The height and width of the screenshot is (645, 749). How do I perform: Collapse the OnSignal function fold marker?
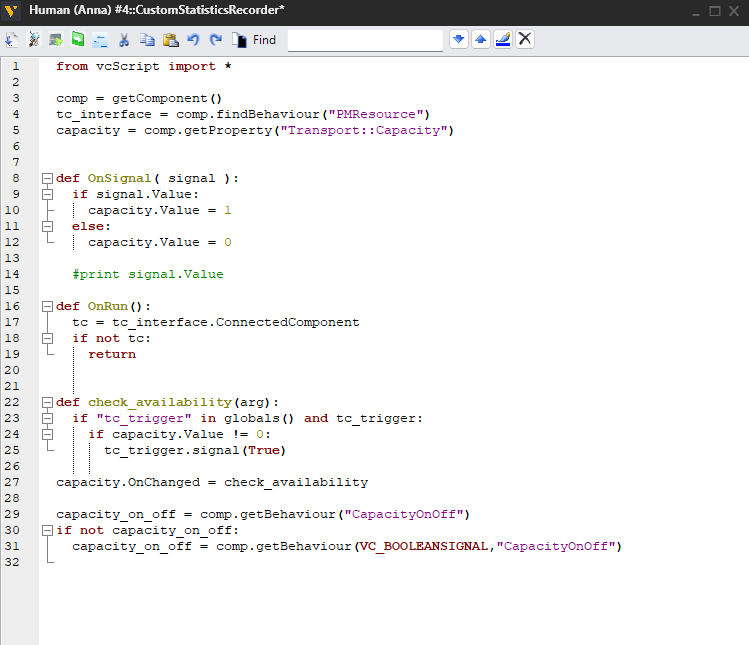point(46,178)
